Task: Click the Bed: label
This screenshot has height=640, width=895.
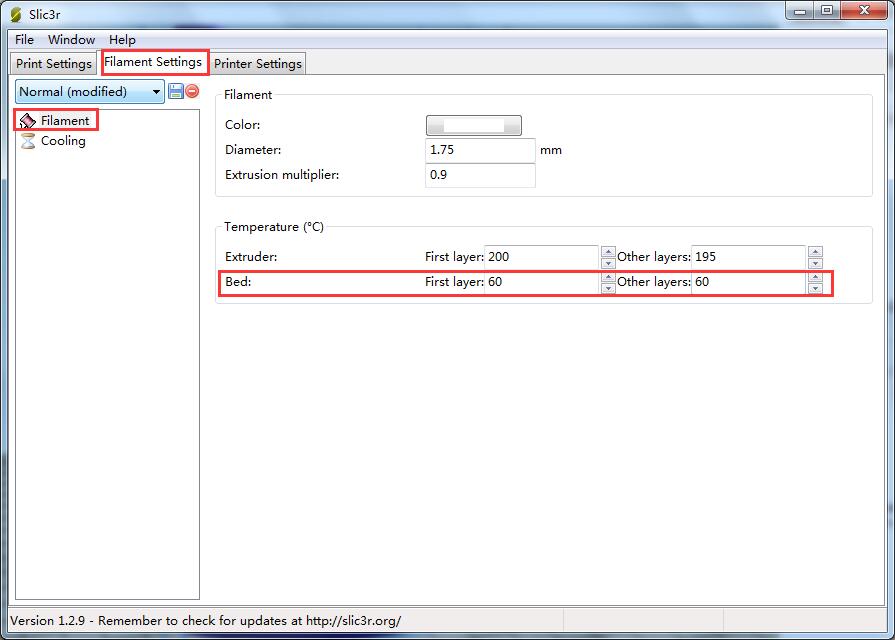Action: point(238,282)
